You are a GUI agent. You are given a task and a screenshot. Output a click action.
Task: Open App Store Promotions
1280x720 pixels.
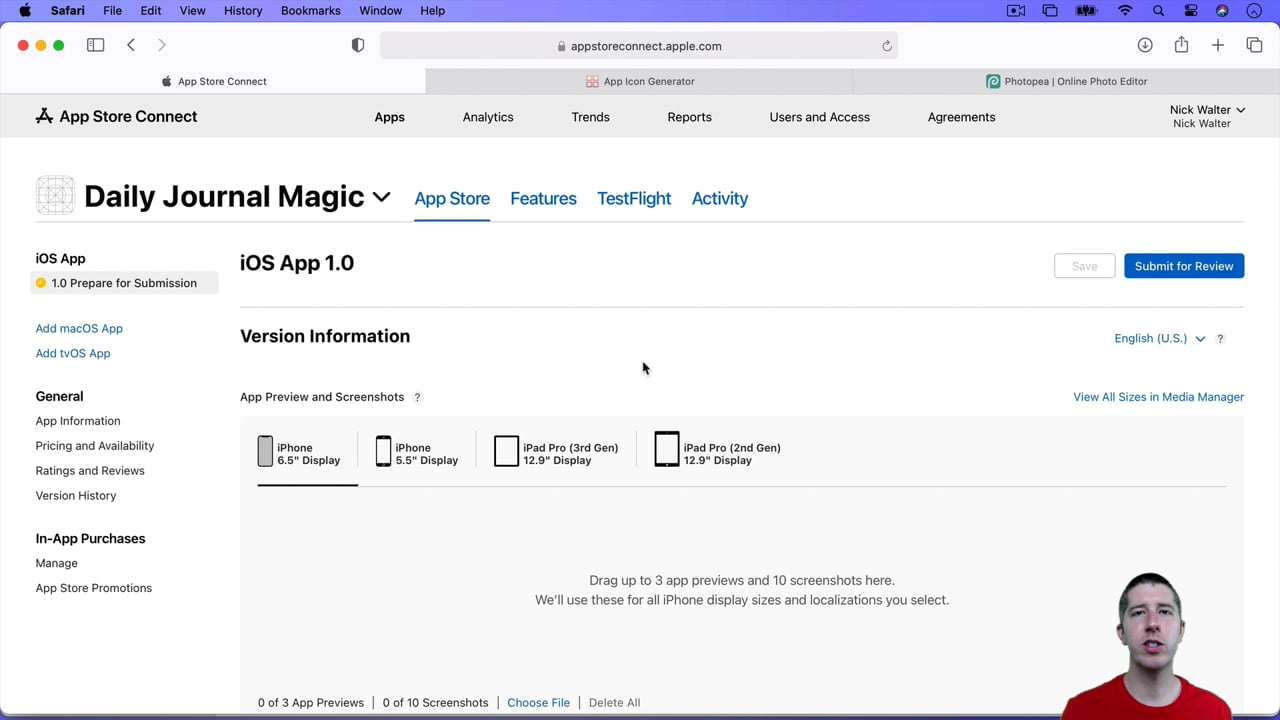pos(94,588)
